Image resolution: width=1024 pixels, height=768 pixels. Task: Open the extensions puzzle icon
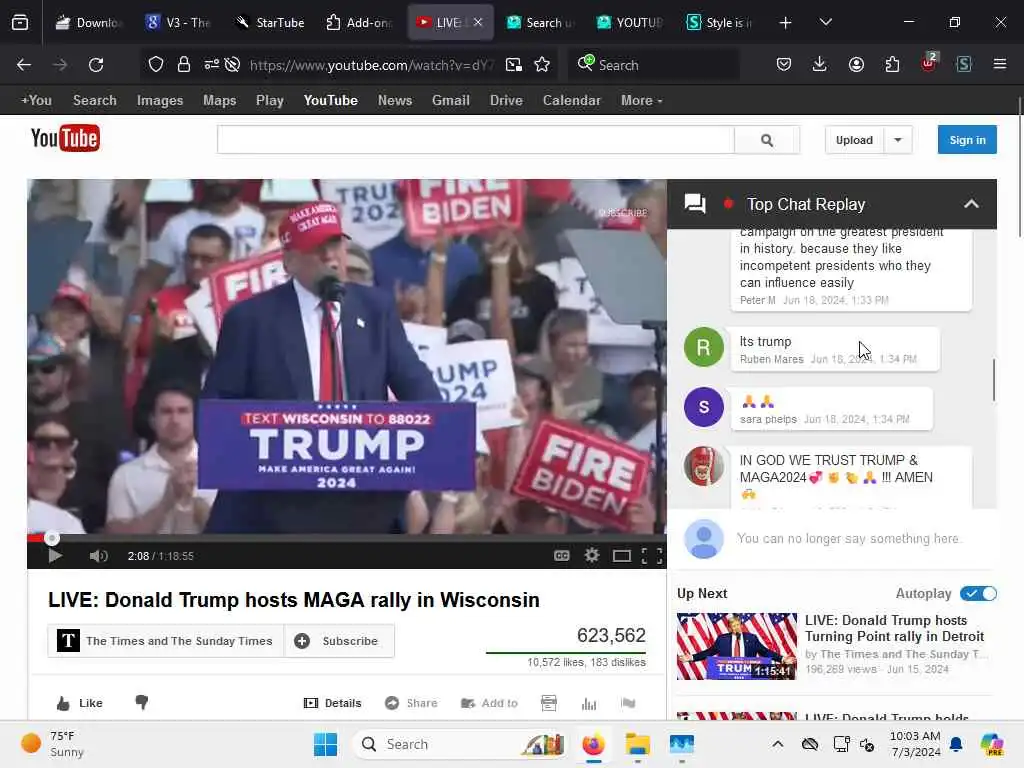[x=892, y=64]
